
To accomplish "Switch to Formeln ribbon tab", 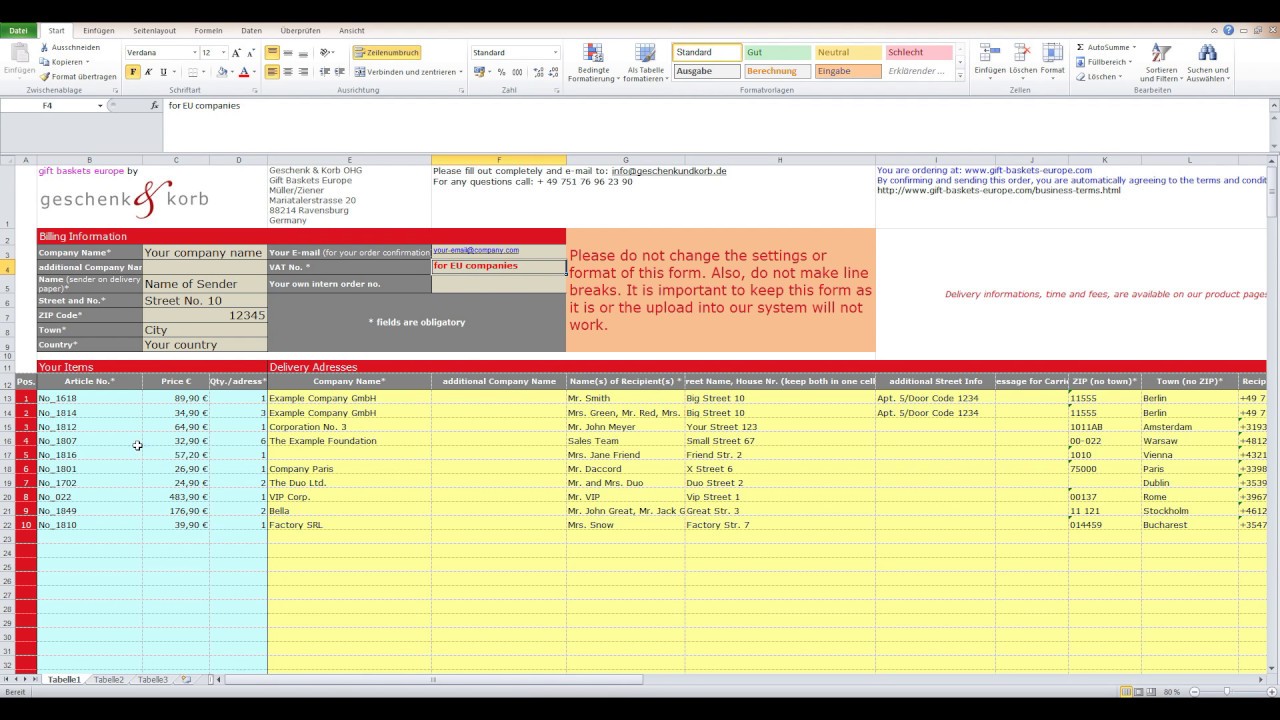I will click(208, 31).
